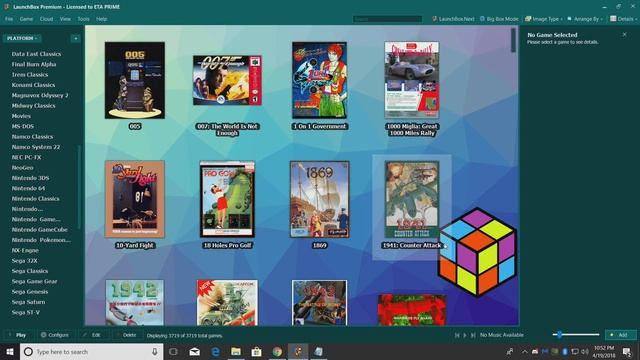The width and height of the screenshot is (640, 360).
Task: Select the 10-Yard Fight box art
Action: pos(135,199)
